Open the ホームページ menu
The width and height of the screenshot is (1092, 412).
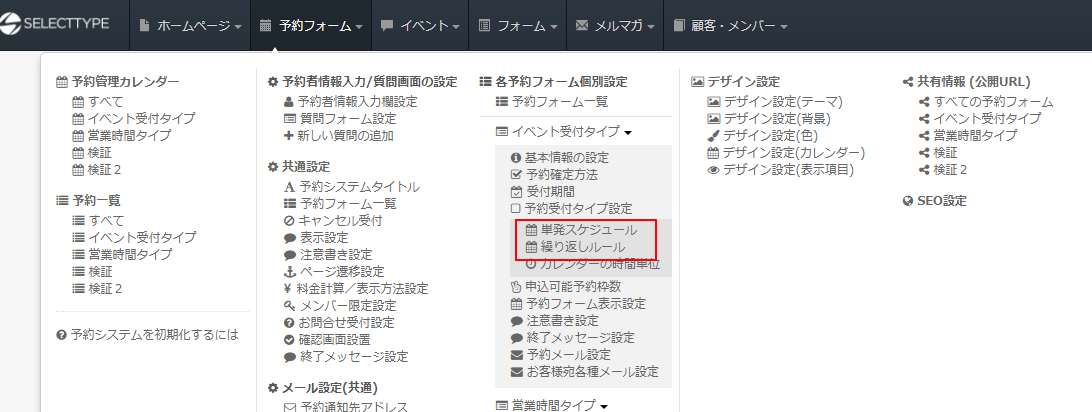click(190, 26)
